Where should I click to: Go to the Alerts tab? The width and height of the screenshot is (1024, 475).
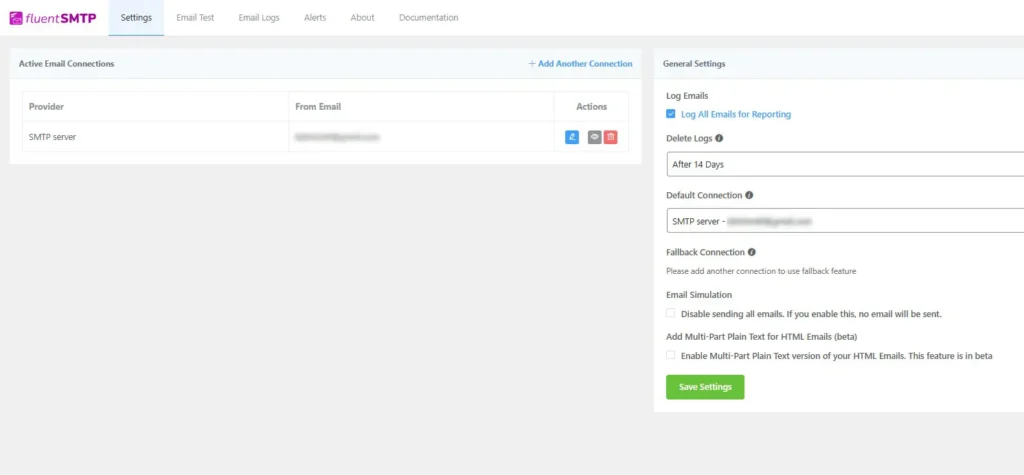click(x=315, y=18)
